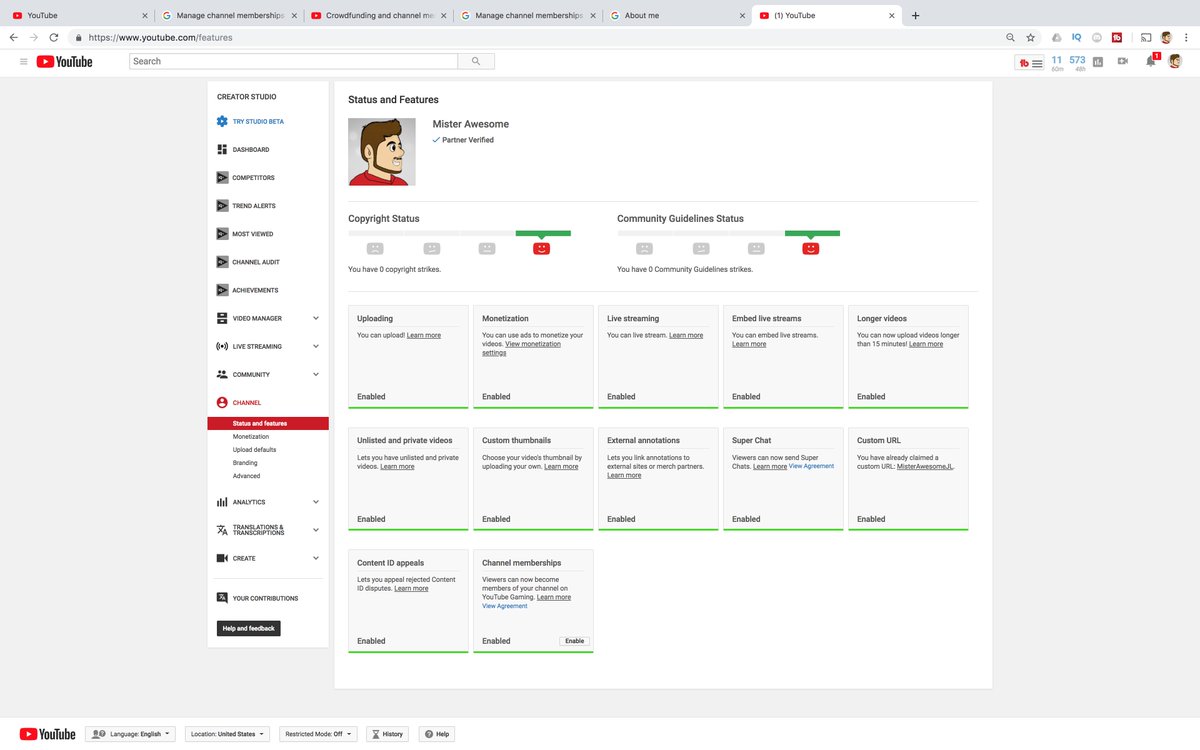Image resolution: width=1200 pixels, height=750 pixels.
Task: Open the Language: English dropdown
Action: [x=131, y=734]
